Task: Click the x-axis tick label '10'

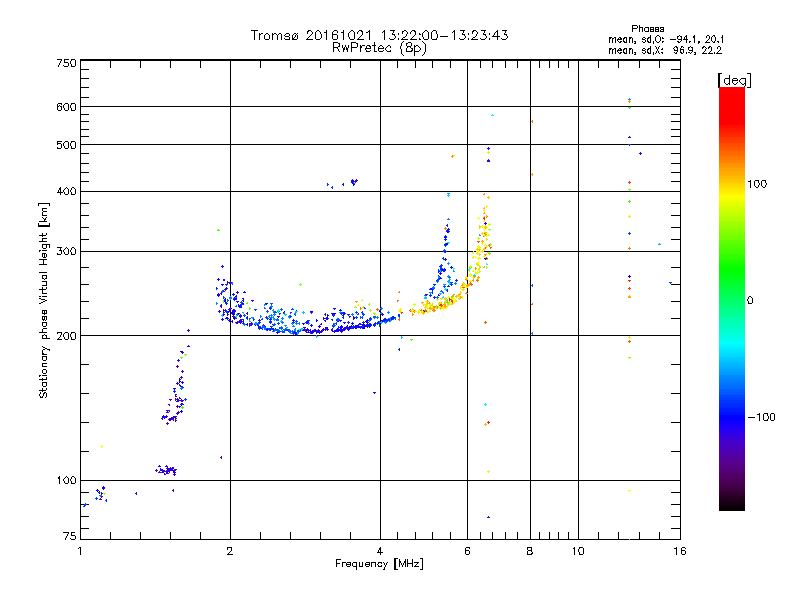Action: coord(578,551)
